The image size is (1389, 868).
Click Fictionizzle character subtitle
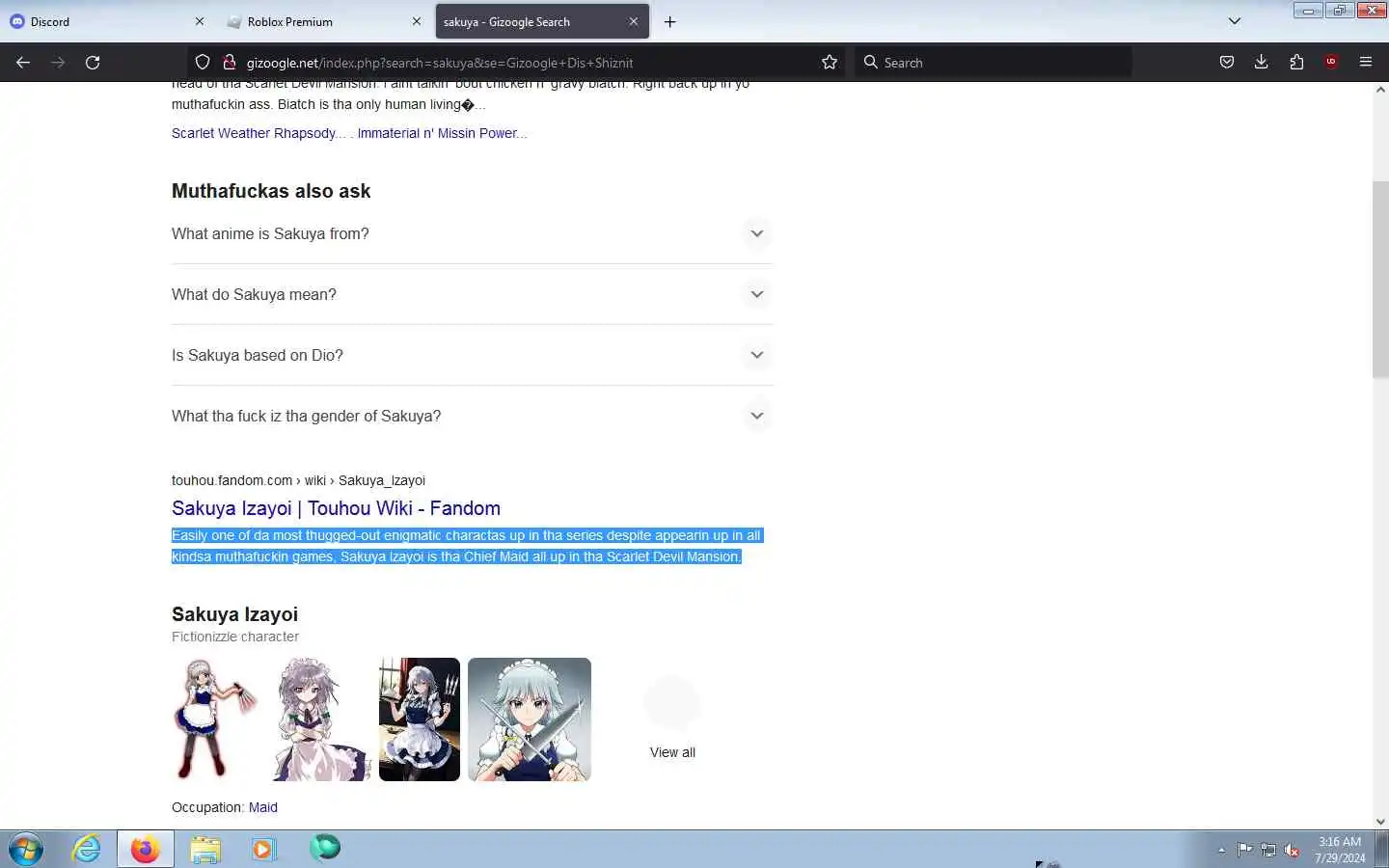[235, 637]
